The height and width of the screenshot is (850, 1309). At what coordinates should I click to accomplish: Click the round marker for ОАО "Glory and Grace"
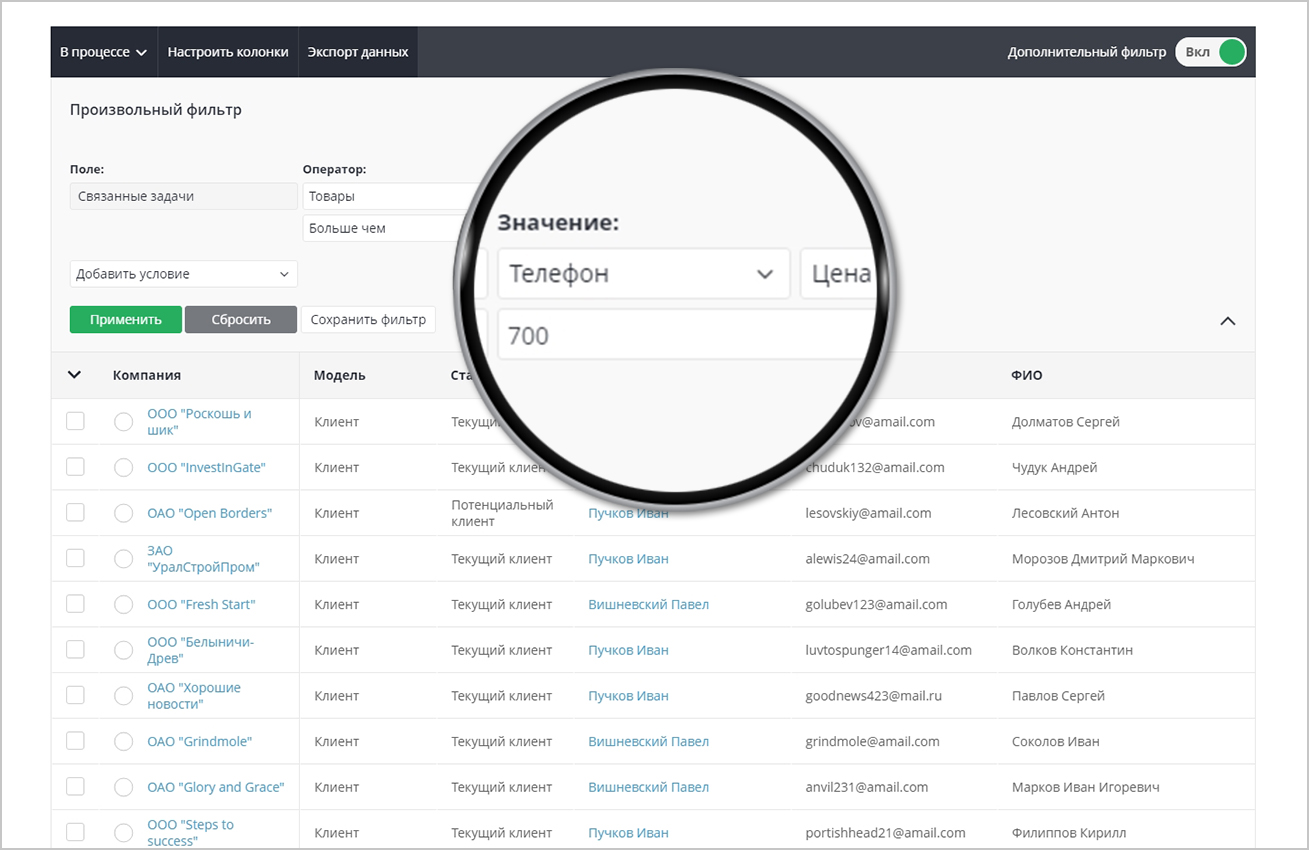(124, 787)
